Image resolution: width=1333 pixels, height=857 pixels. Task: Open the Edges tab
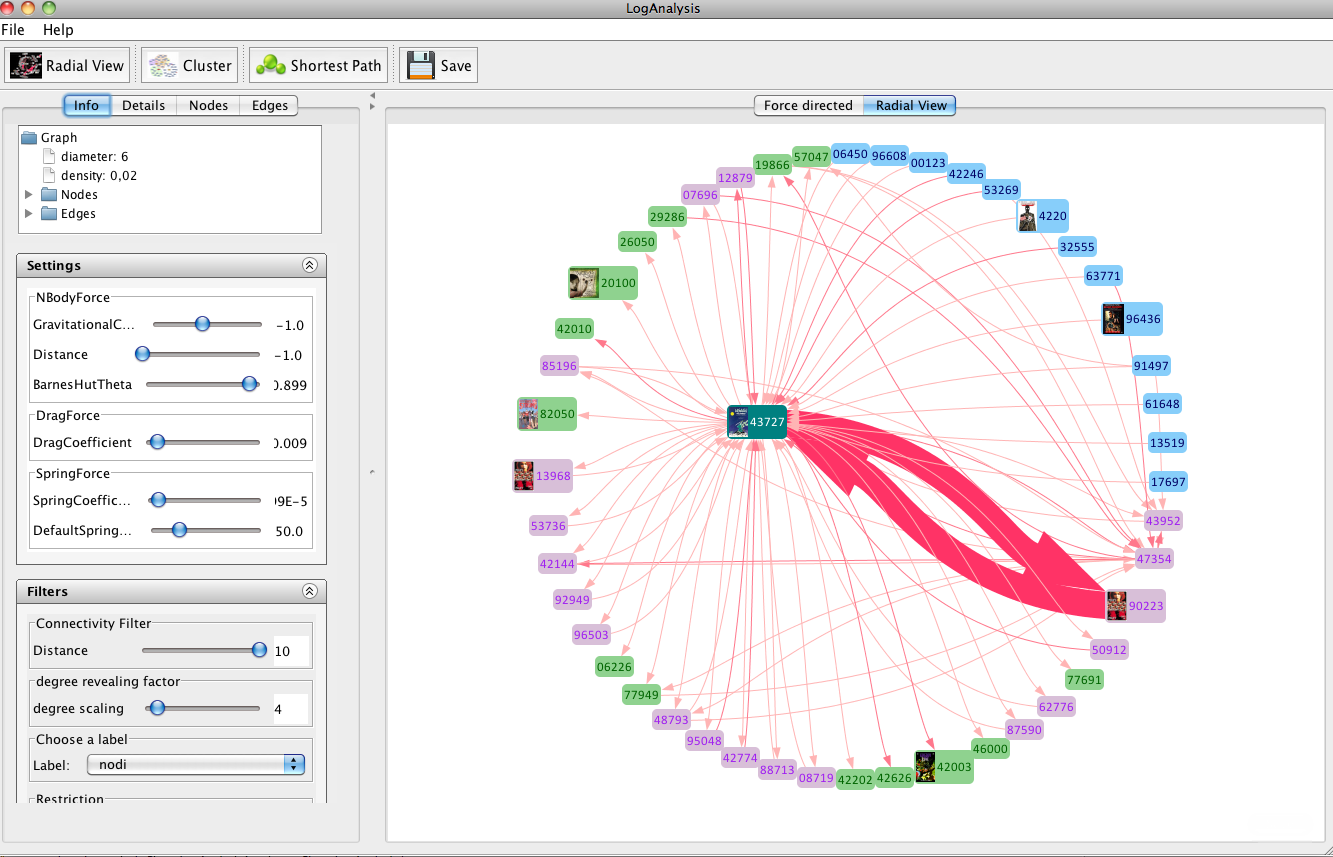(269, 105)
